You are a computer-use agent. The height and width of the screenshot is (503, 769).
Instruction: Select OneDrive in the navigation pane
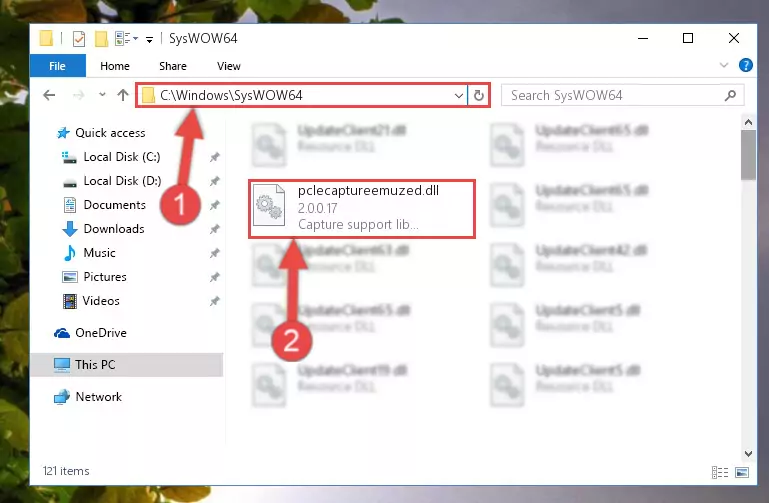coord(90,333)
